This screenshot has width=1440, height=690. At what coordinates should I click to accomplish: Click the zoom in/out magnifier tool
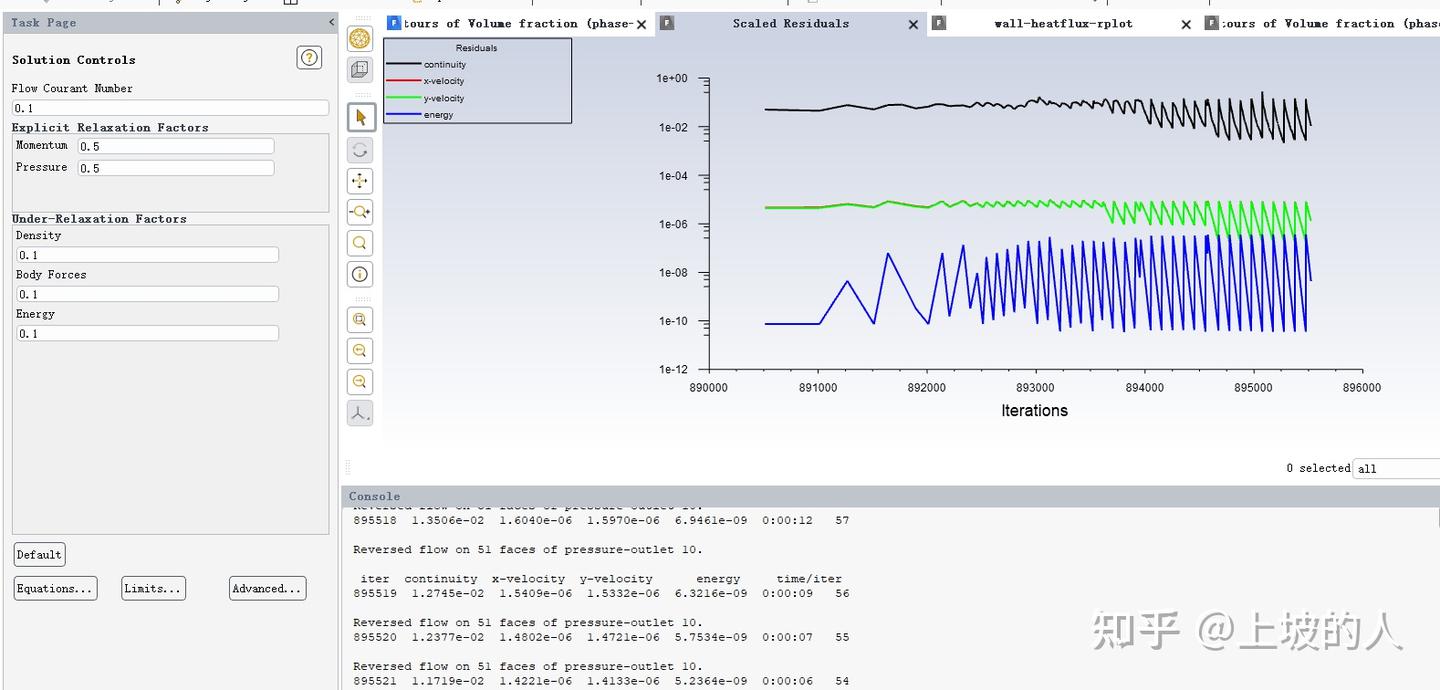pos(361,212)
